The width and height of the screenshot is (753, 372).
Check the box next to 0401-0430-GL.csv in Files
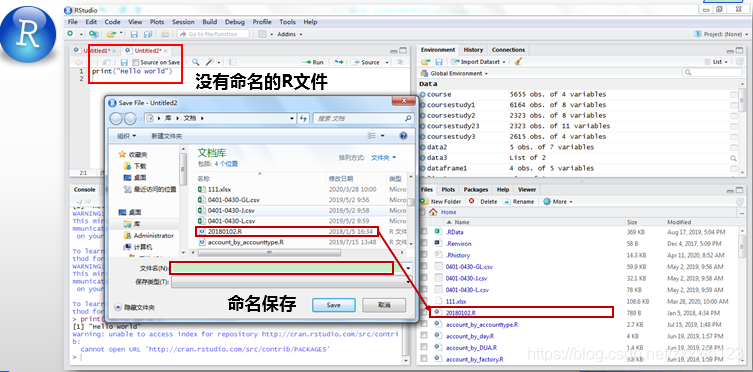(x=424, y=266)
